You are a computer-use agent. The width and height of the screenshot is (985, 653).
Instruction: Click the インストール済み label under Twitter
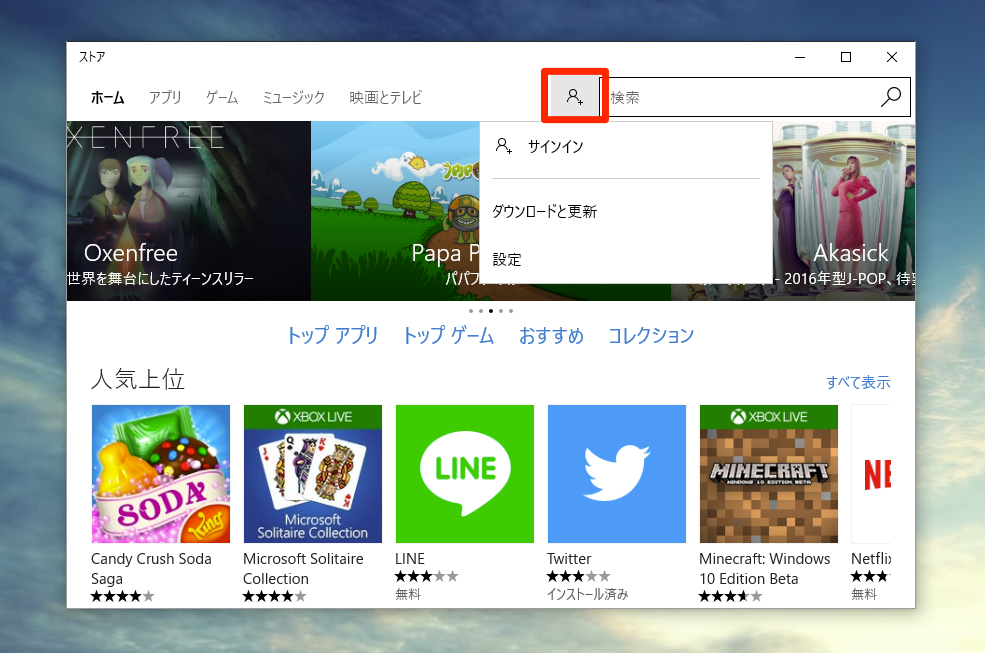coord(587,594)
